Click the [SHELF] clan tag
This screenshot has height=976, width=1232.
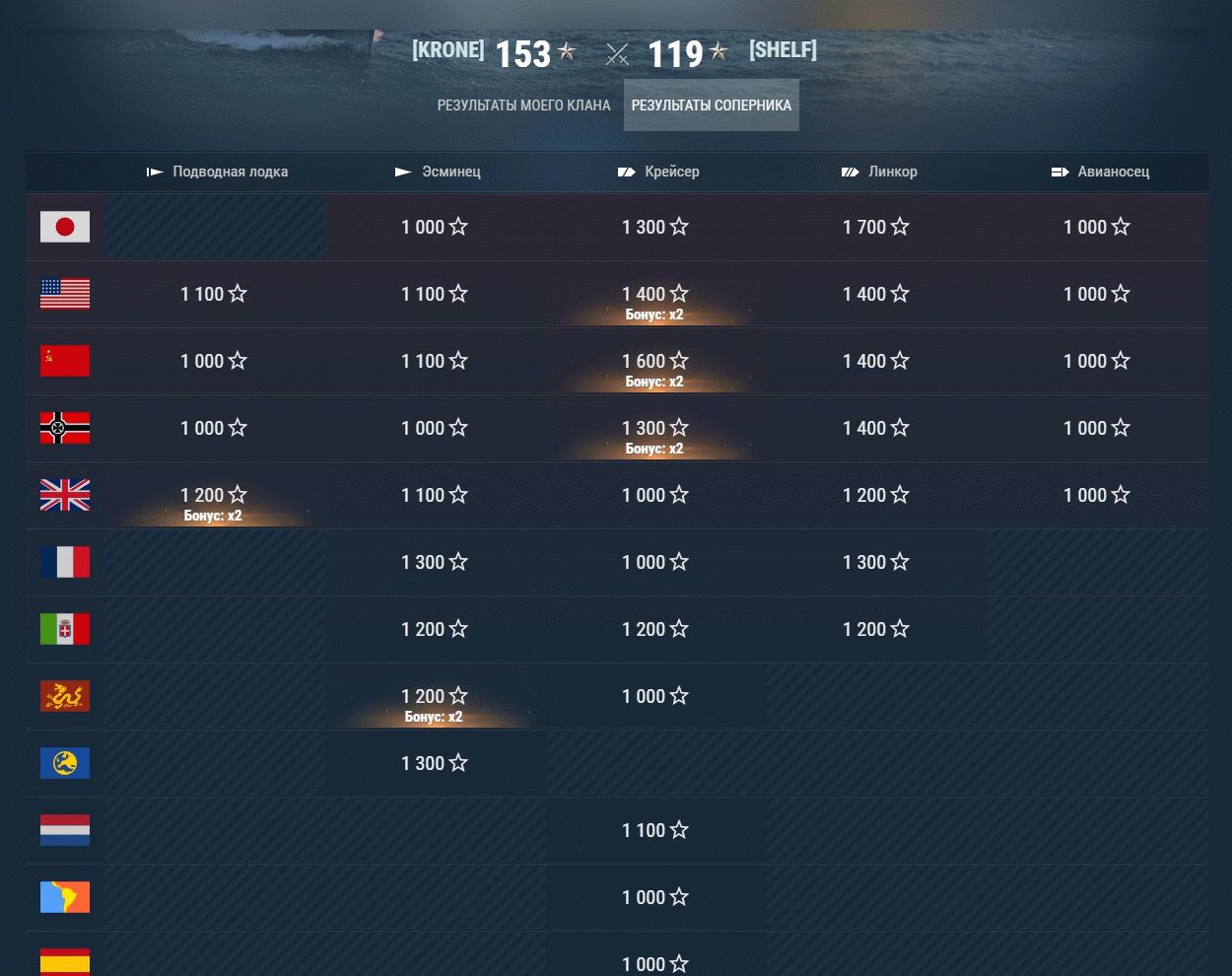pyautogui.click(x=783, y=50)
